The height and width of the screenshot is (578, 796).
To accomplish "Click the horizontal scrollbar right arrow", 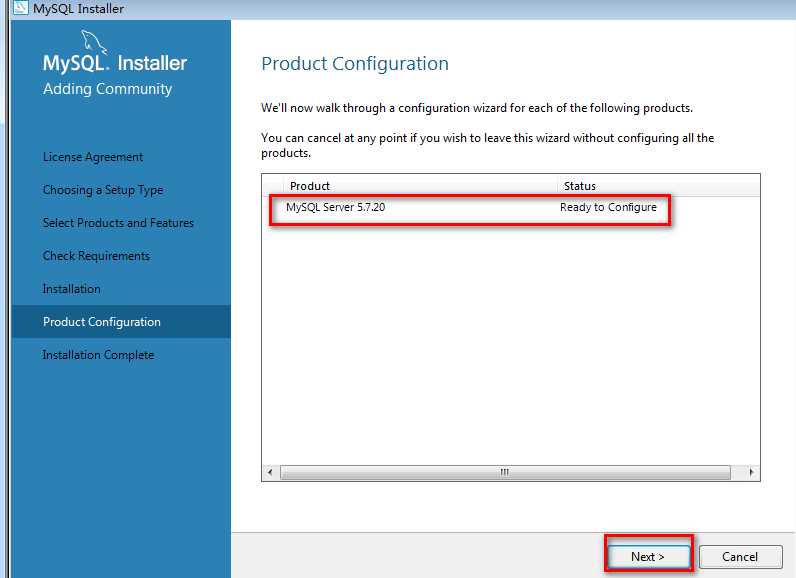I will click(751, 472).
